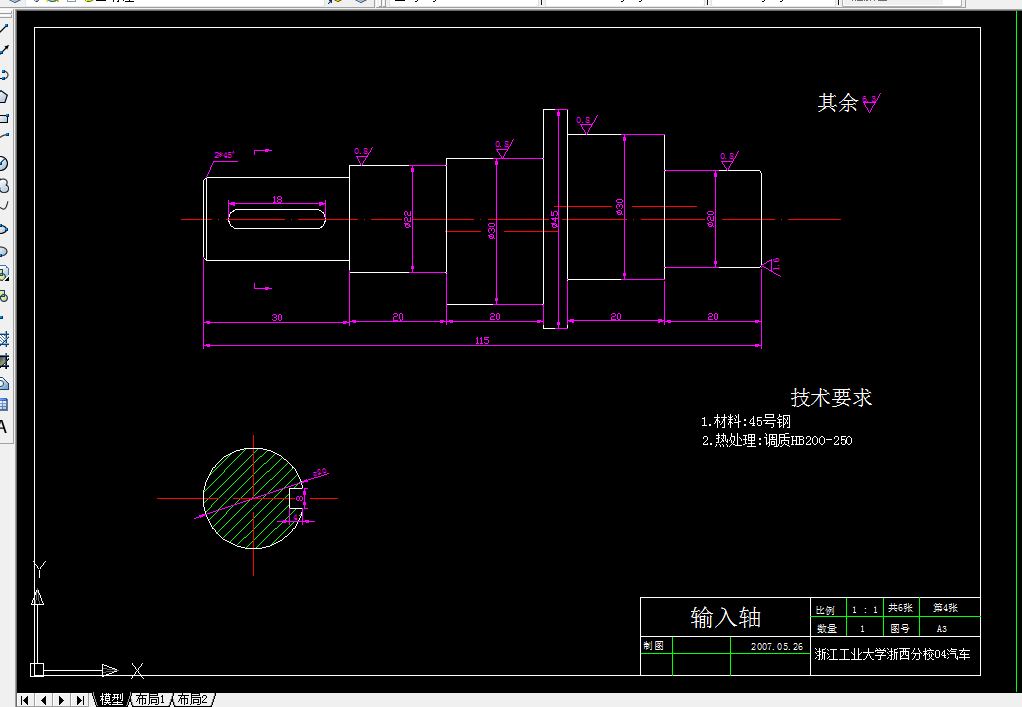The image size is (1022, 707).
Task: Click the 1:1 scale value
Action: click(x=864, y=610)
